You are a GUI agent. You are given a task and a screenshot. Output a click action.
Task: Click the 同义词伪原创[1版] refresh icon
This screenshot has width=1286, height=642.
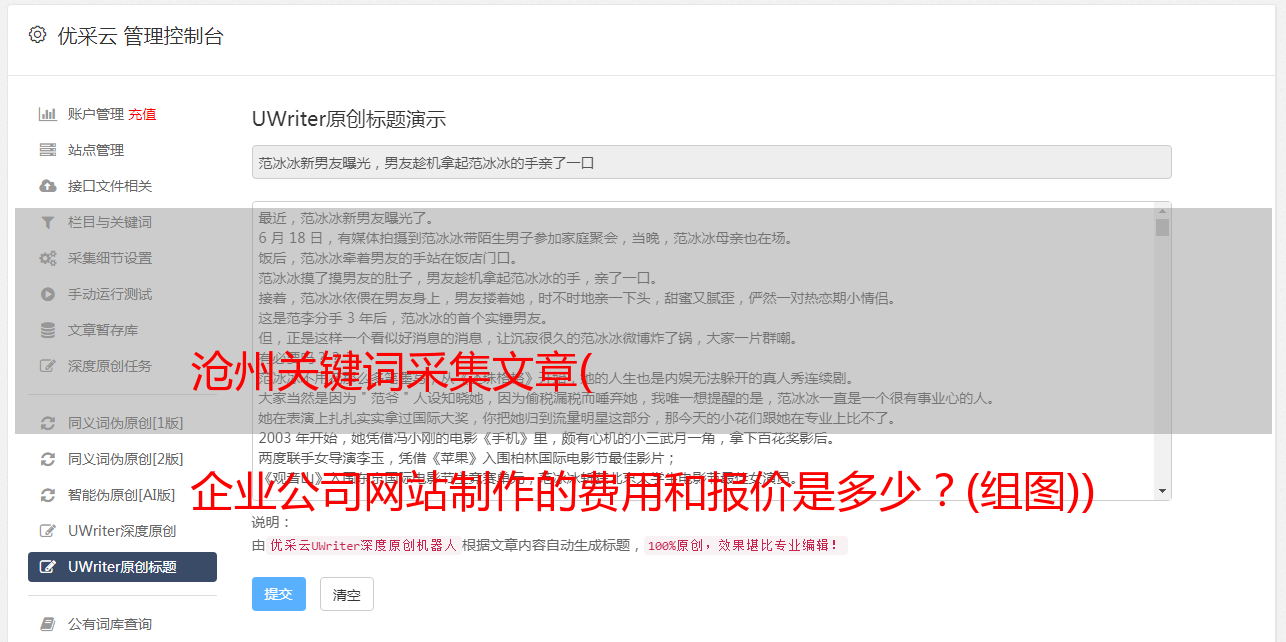coord(47,423)
